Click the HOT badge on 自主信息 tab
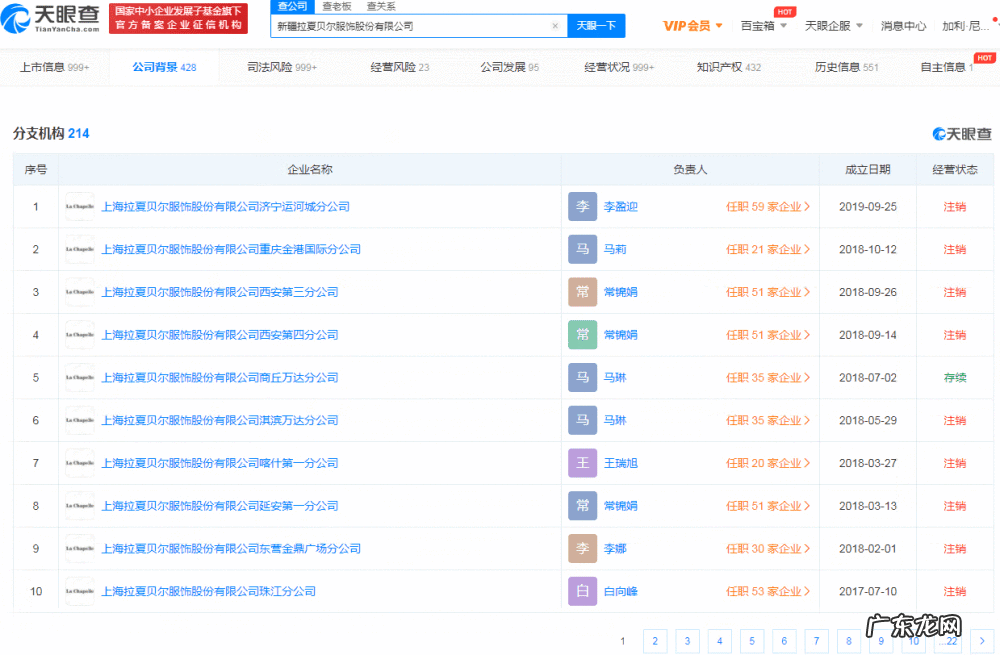 983,58
